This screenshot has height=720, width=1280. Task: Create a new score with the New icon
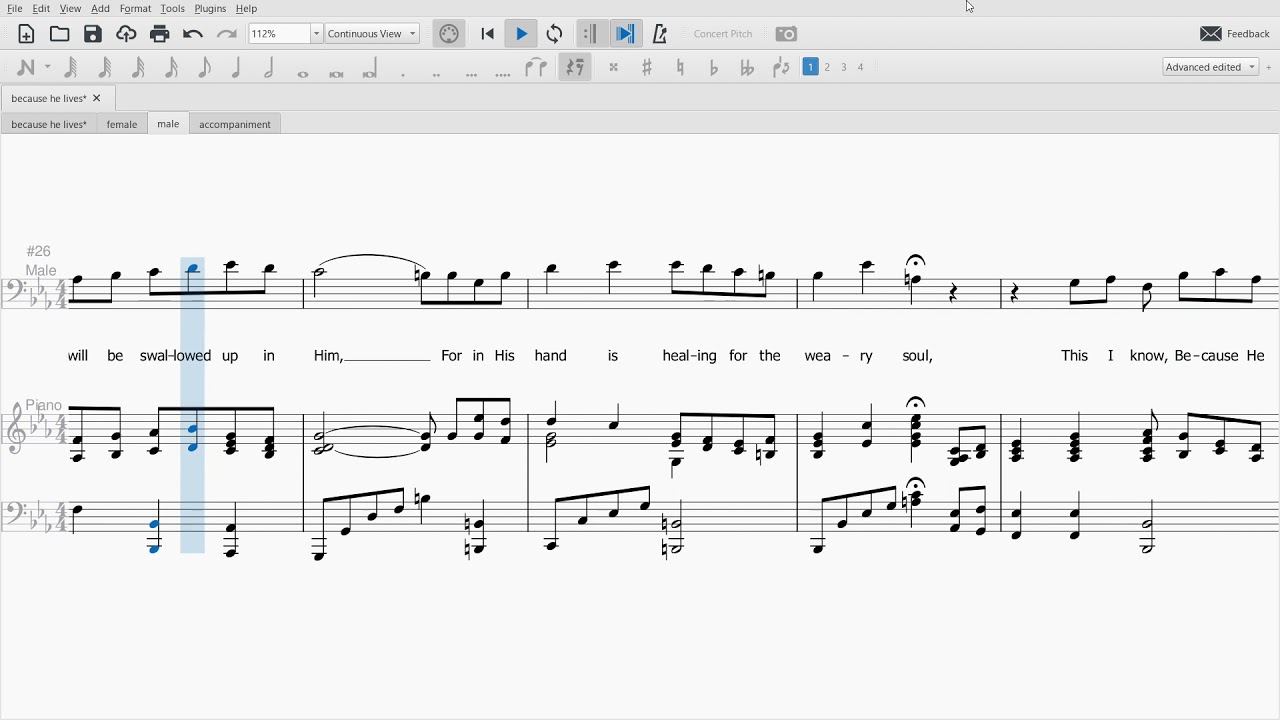click(26, 34)
